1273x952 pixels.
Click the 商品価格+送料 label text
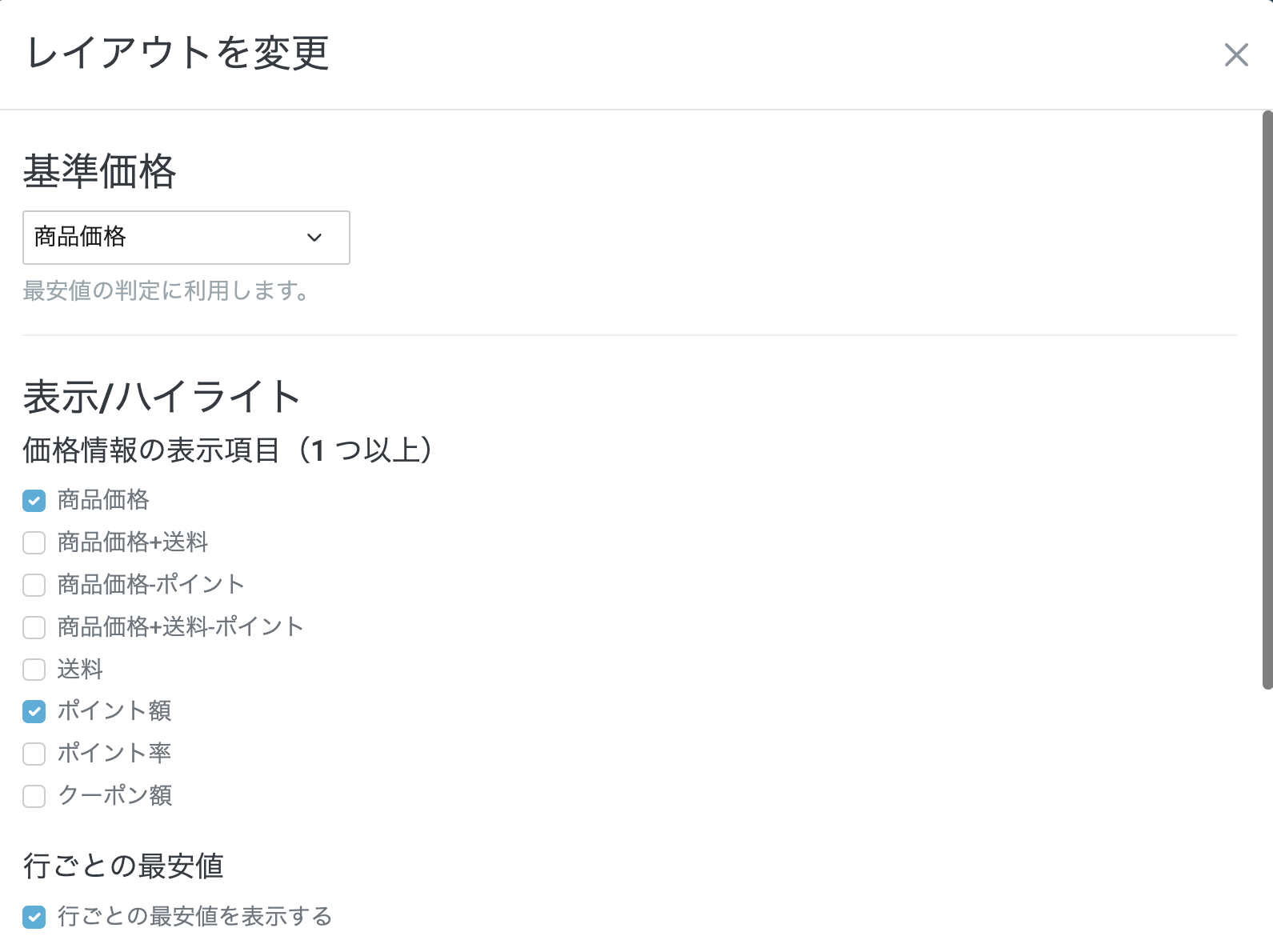coord(133,542)
